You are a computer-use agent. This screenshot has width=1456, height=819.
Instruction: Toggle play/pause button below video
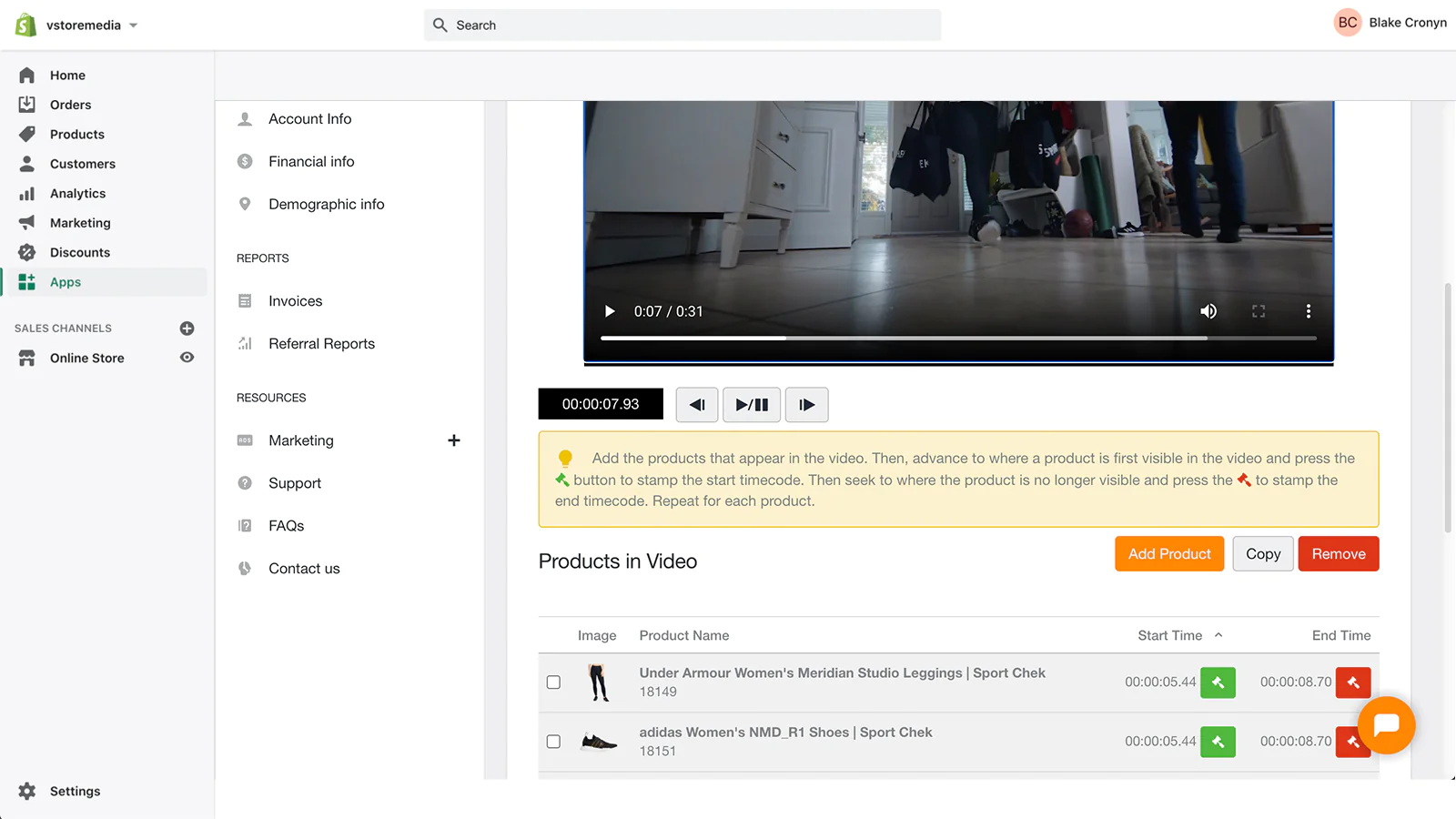point(752,405)
